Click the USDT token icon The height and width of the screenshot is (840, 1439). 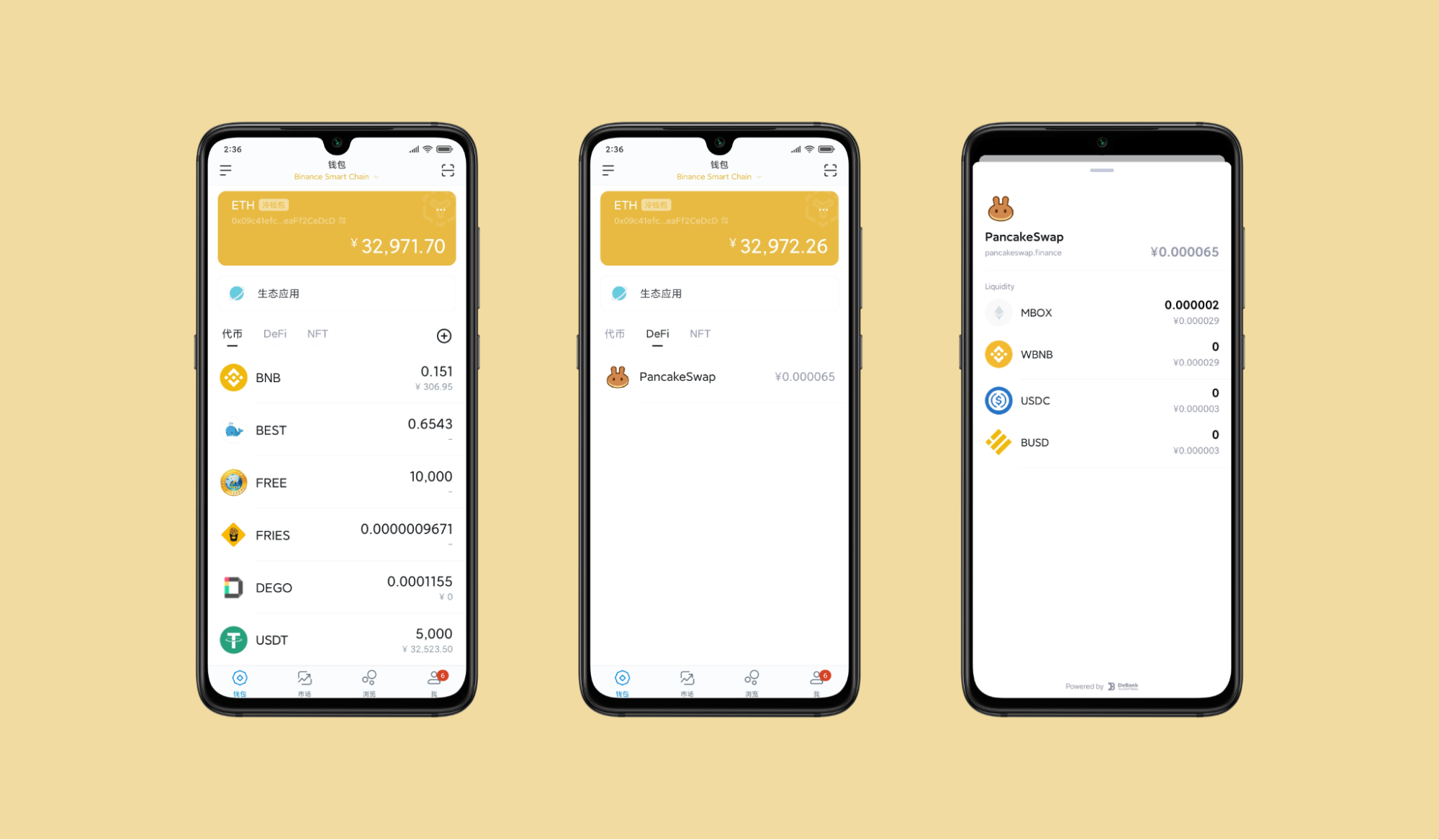(232, 638)
